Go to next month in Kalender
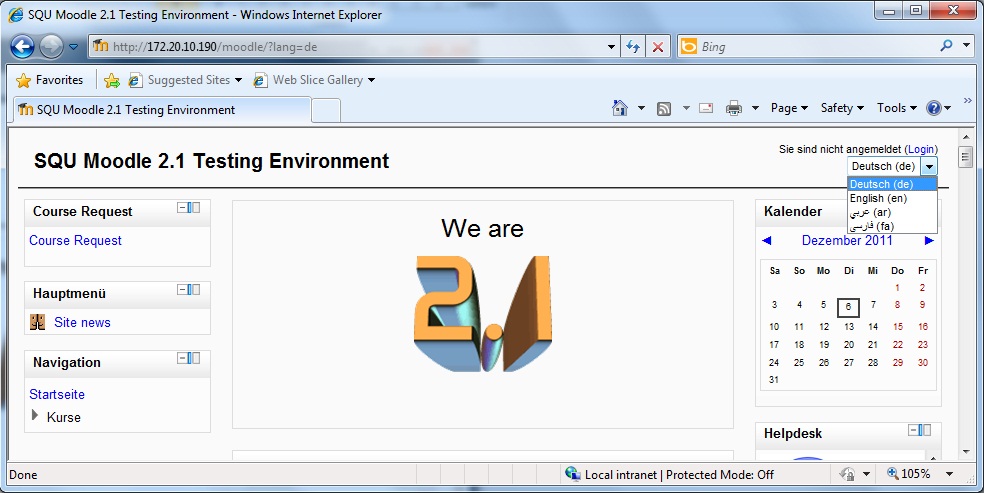This screenshot has height=493, width=984. pyautogui.click(x=929, y=241)
